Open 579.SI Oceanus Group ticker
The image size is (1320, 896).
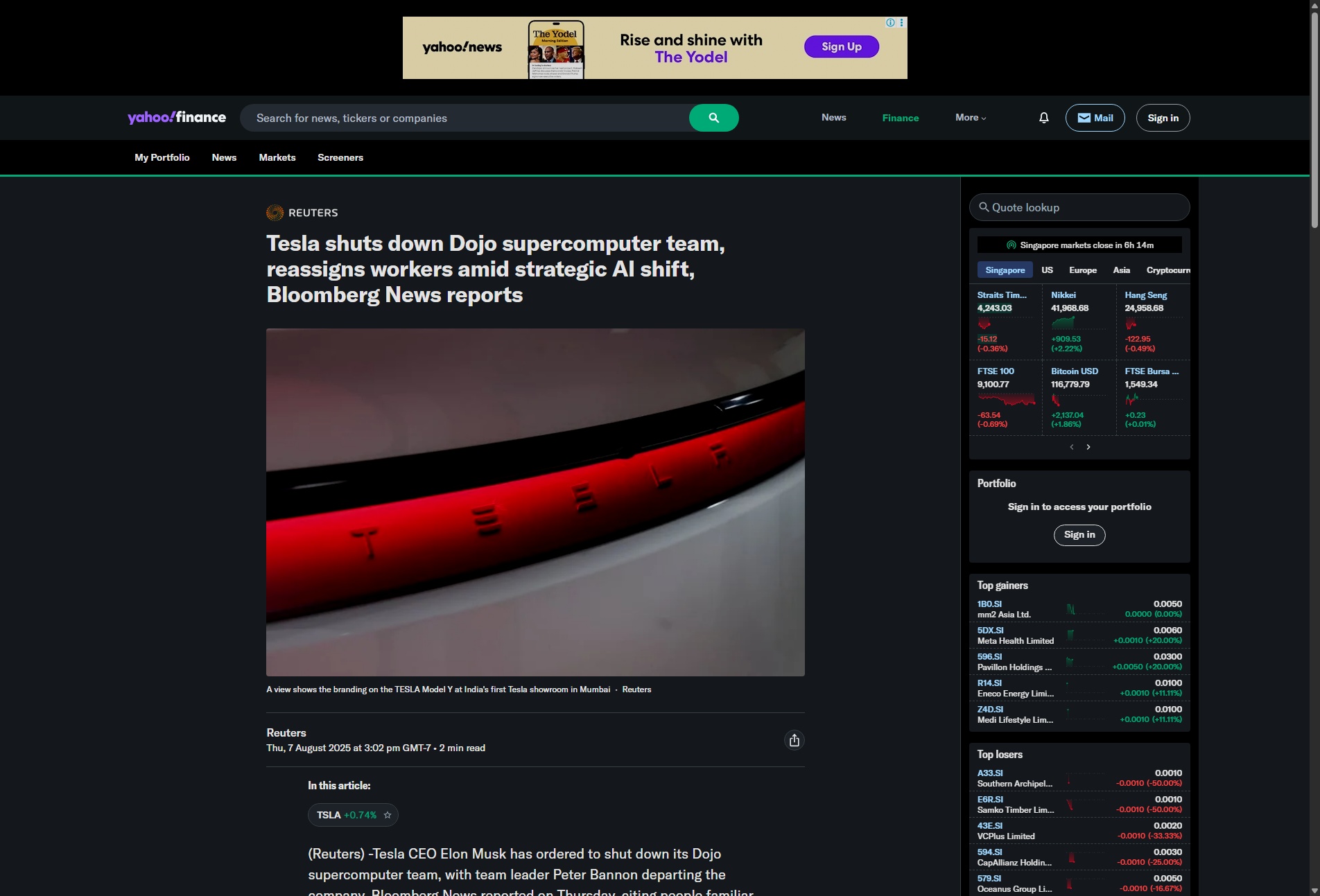coord(989,879)
